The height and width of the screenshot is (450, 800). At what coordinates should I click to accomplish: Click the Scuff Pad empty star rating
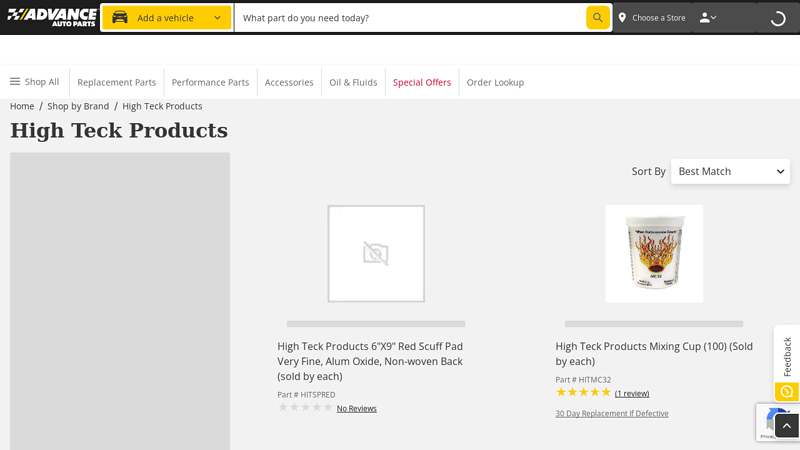(x=305, y=407)
